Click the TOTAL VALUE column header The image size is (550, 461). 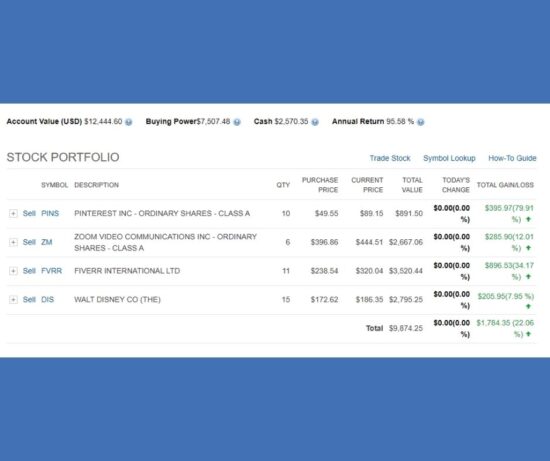412,185
